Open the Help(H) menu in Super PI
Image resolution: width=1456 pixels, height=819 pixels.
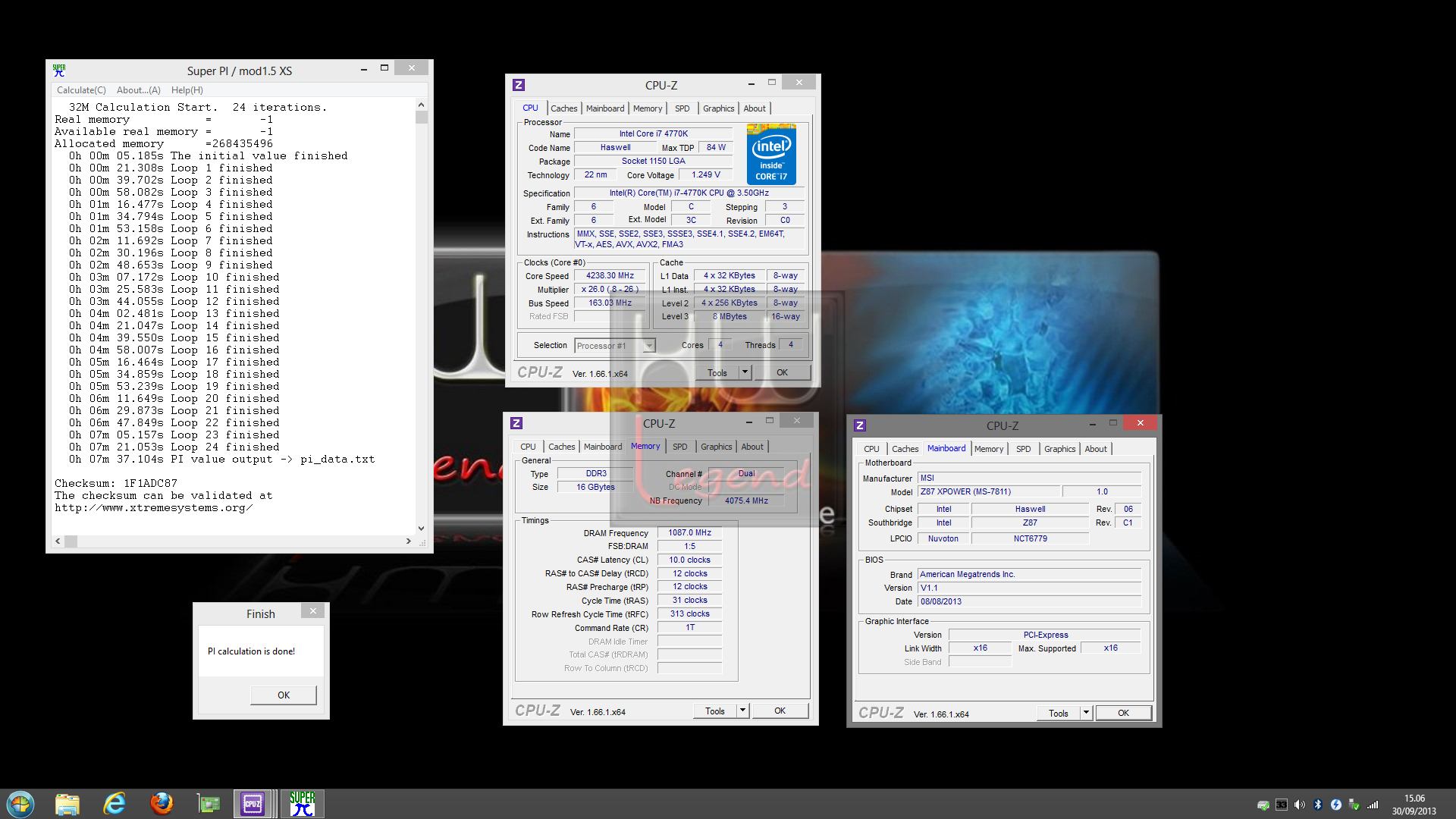pos(187,90)
